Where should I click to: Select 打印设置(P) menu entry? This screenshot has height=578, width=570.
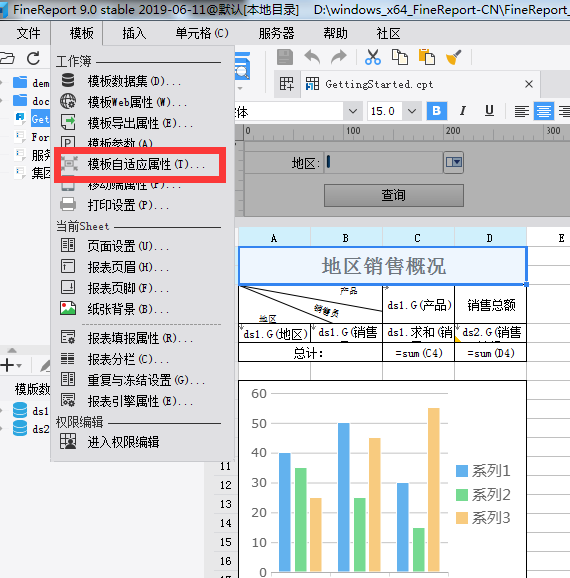click(142, 205)
